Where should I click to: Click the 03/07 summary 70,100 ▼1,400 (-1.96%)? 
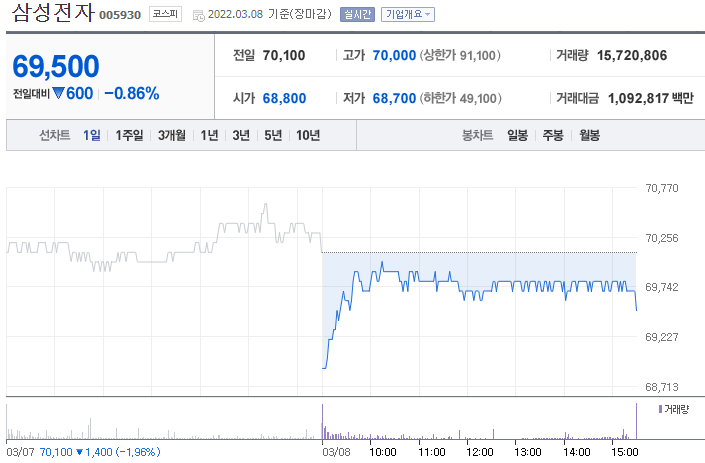click(100, 452)
